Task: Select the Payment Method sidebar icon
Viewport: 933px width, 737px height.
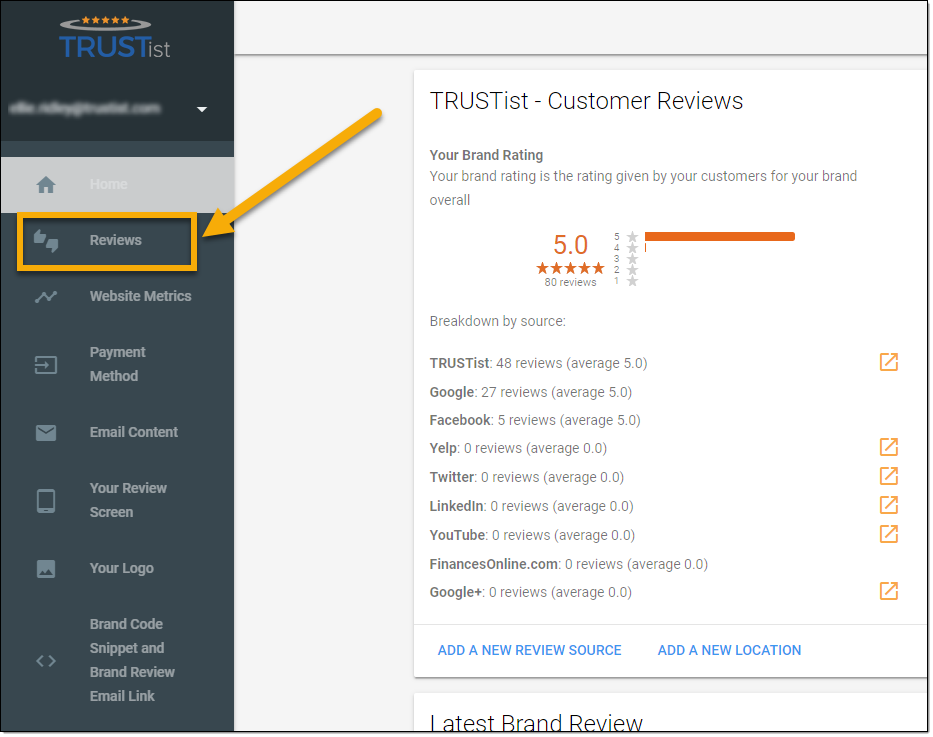Action: (x=45, y=363)
